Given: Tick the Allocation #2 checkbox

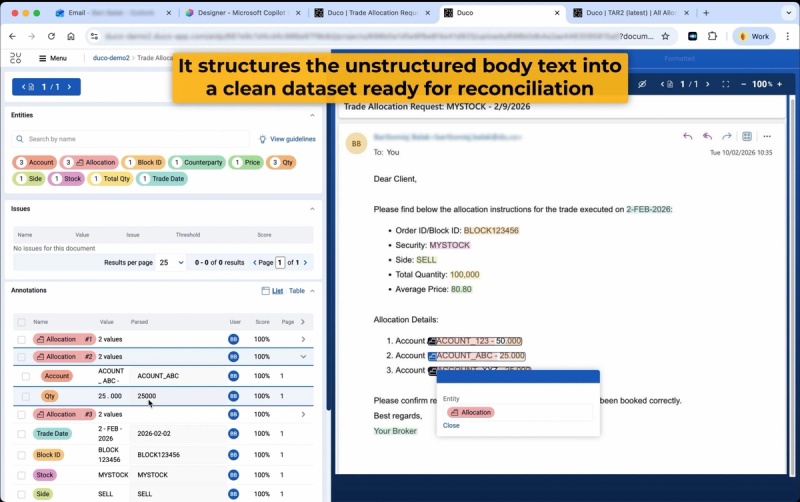Looking at the screenshot, I should [x=21, y=357].
